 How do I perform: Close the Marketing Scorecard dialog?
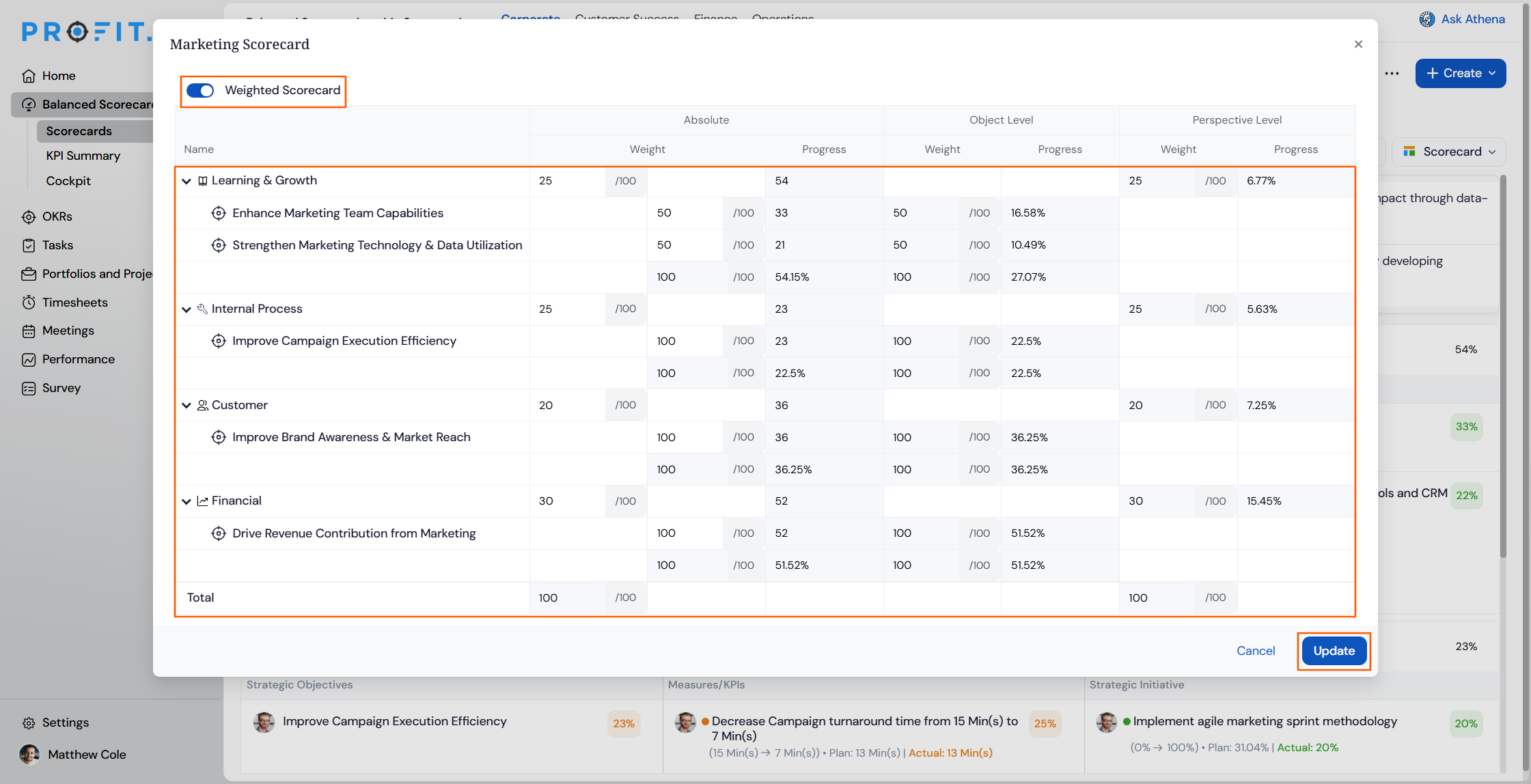(x=1357, y=44)
